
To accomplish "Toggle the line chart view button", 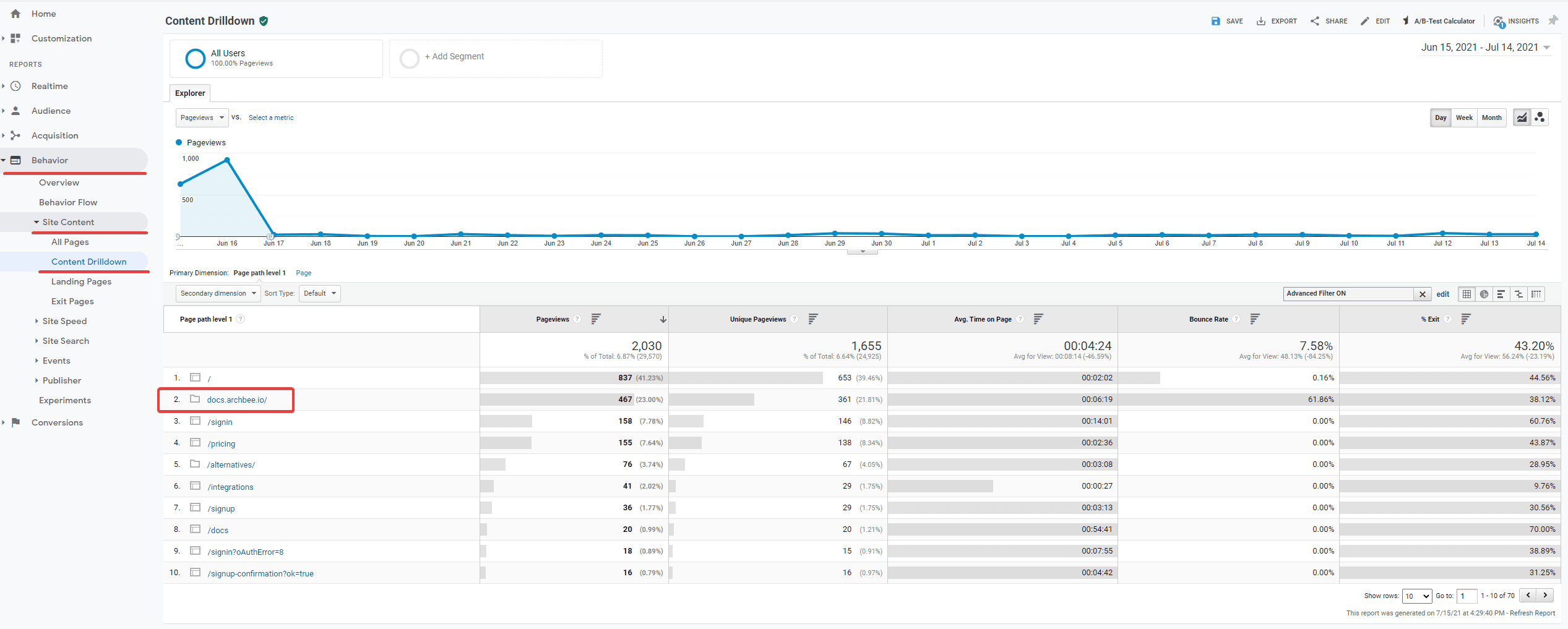I will [1522, 118].
